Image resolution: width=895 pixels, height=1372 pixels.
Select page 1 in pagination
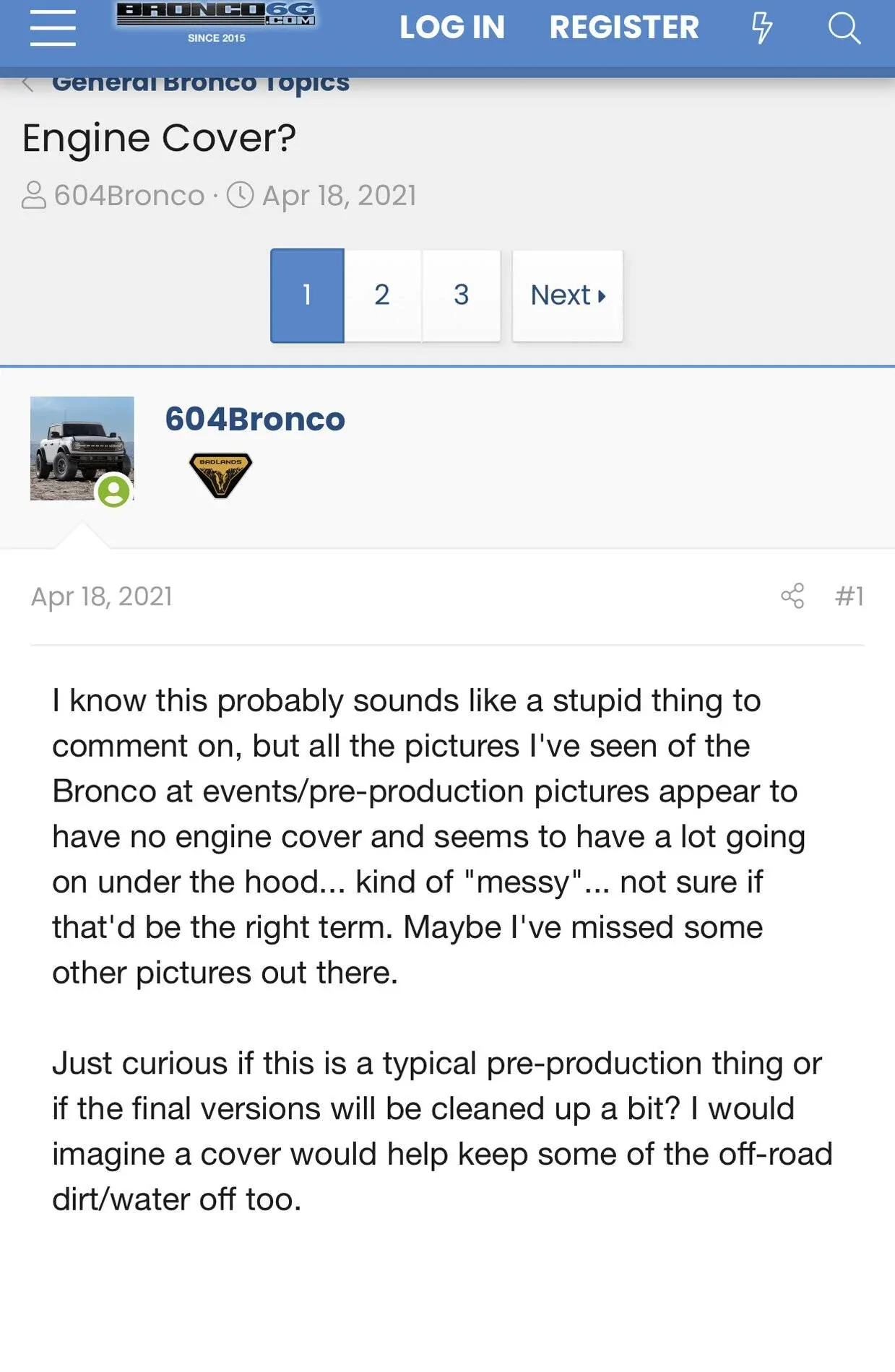[307, 295]
